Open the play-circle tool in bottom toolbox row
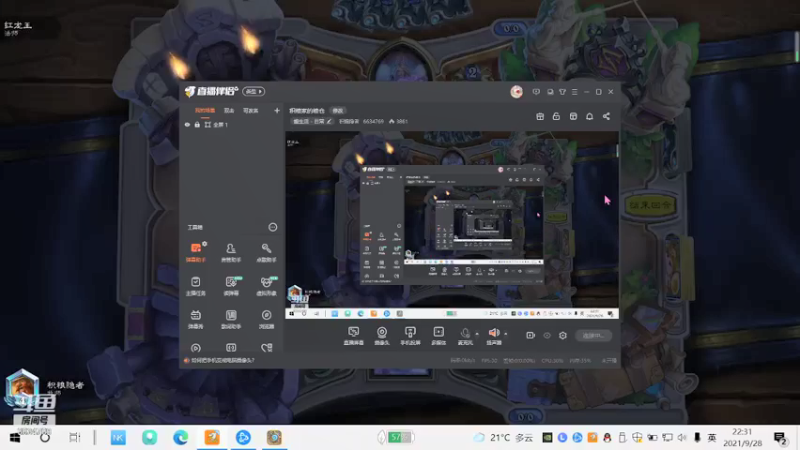 click(195, 348)
